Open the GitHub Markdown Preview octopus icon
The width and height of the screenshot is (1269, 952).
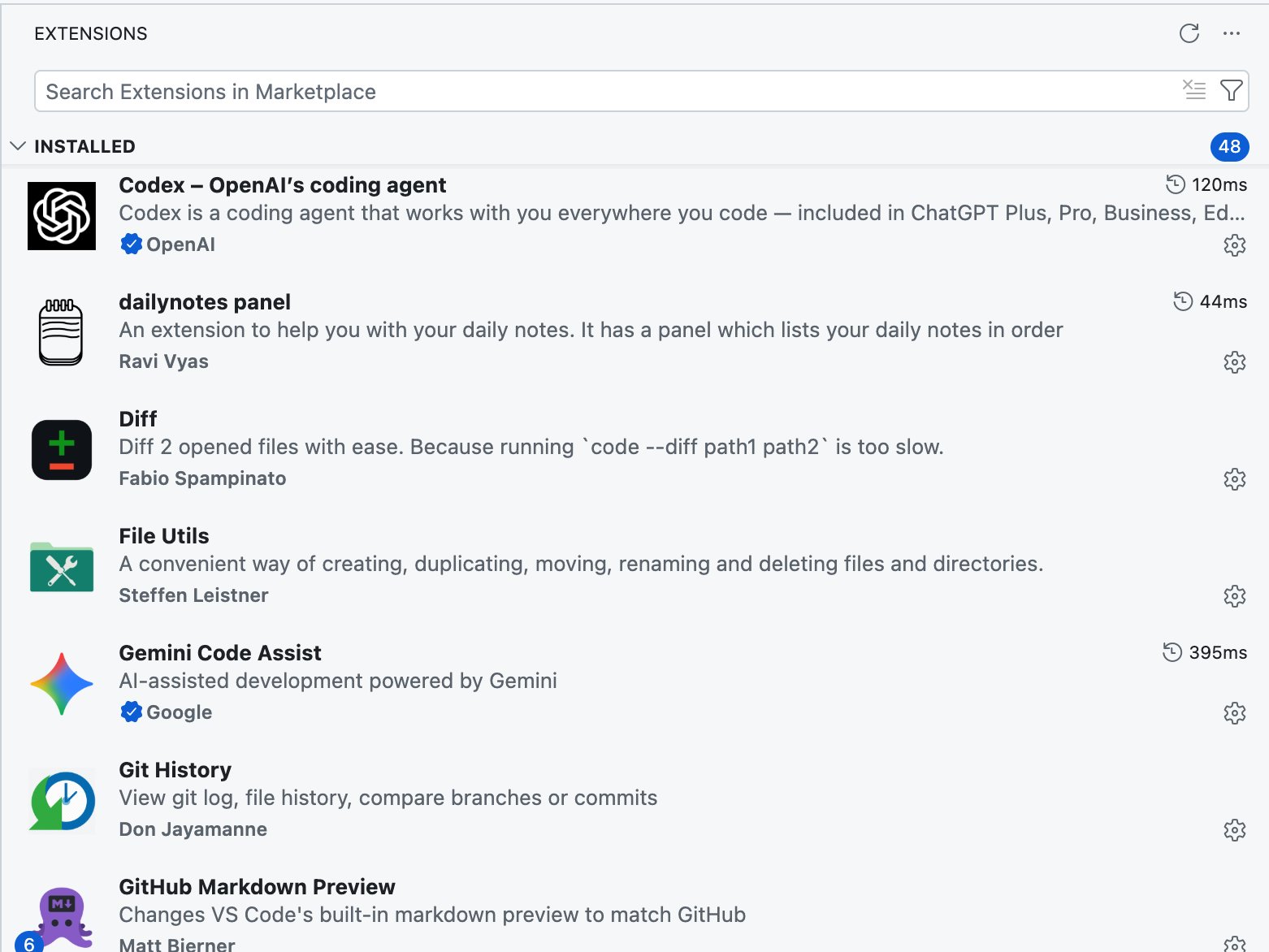65,918
